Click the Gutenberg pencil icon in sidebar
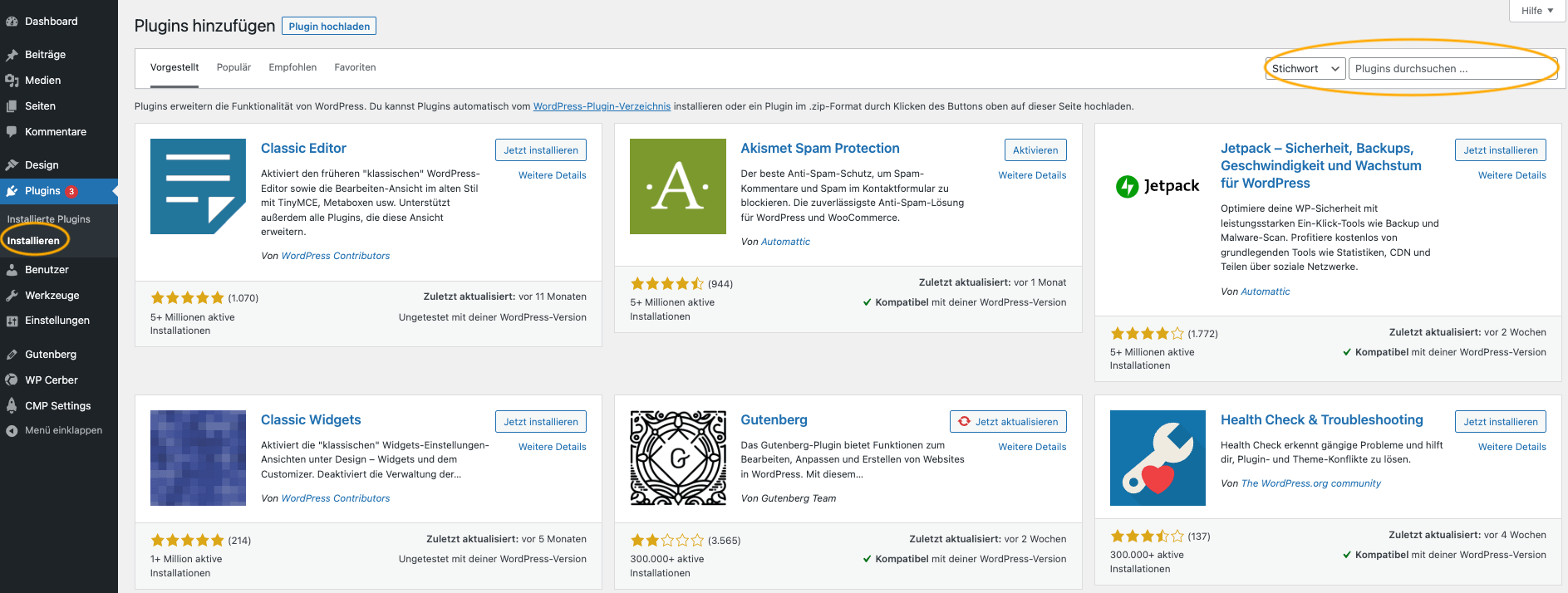 (12, 355)
